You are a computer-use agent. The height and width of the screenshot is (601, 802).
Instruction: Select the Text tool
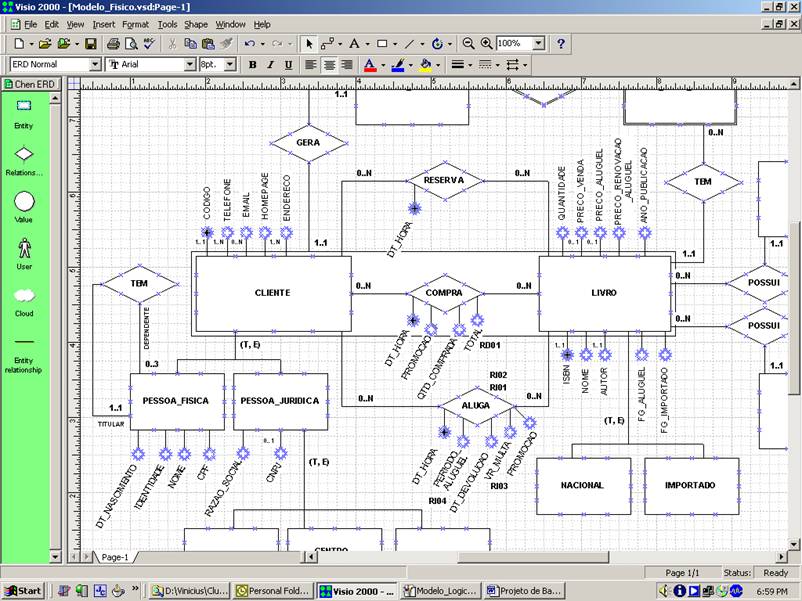tap(354, 44)
